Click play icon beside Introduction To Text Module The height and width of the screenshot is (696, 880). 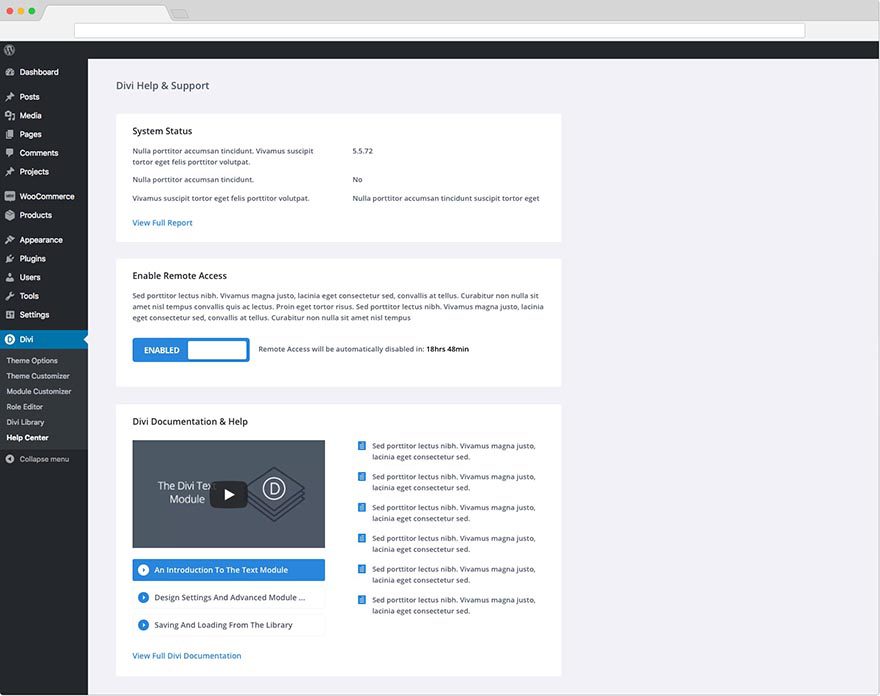click(144, 570)
